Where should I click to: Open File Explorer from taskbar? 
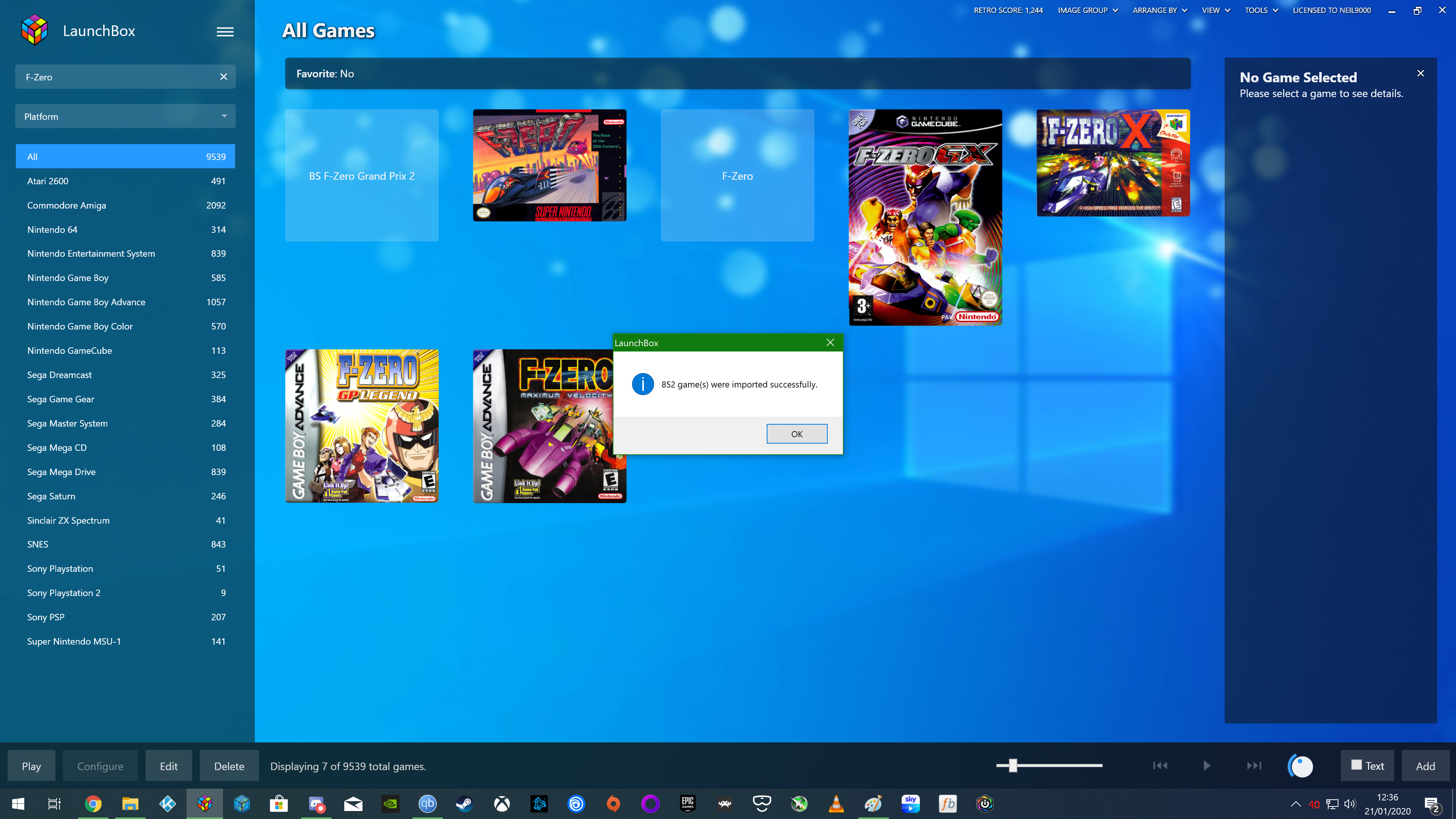[130, 803]
